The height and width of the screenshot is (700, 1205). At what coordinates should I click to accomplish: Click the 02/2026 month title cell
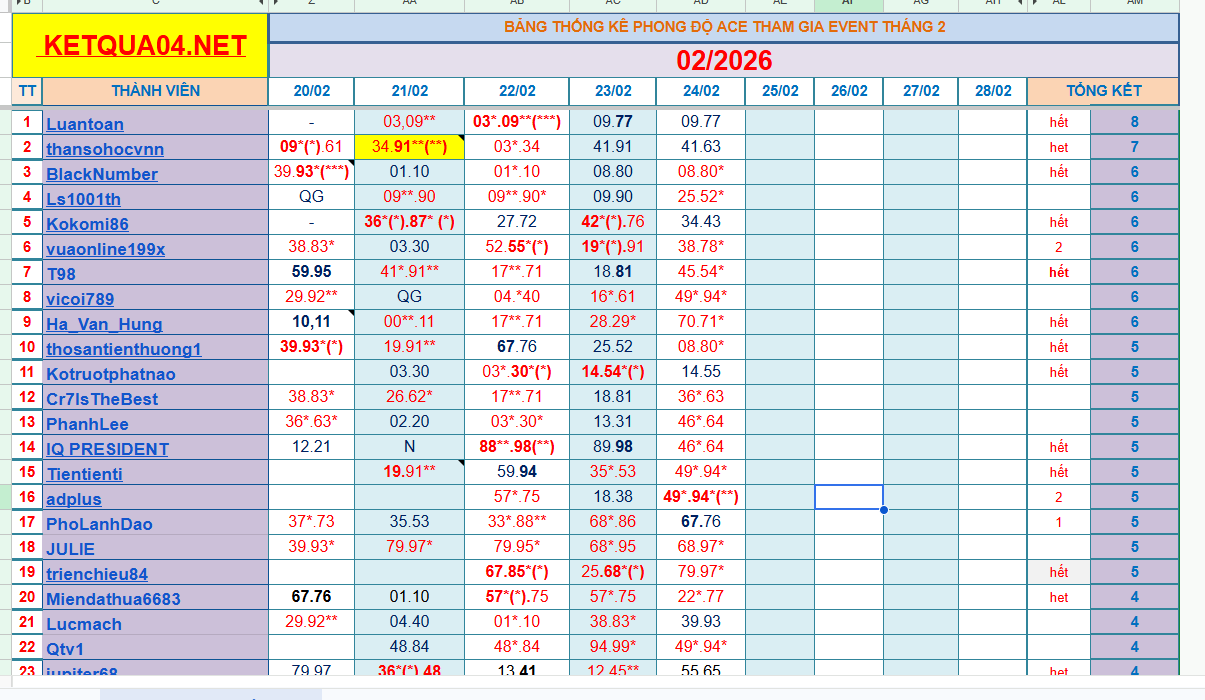pos(724,61)
